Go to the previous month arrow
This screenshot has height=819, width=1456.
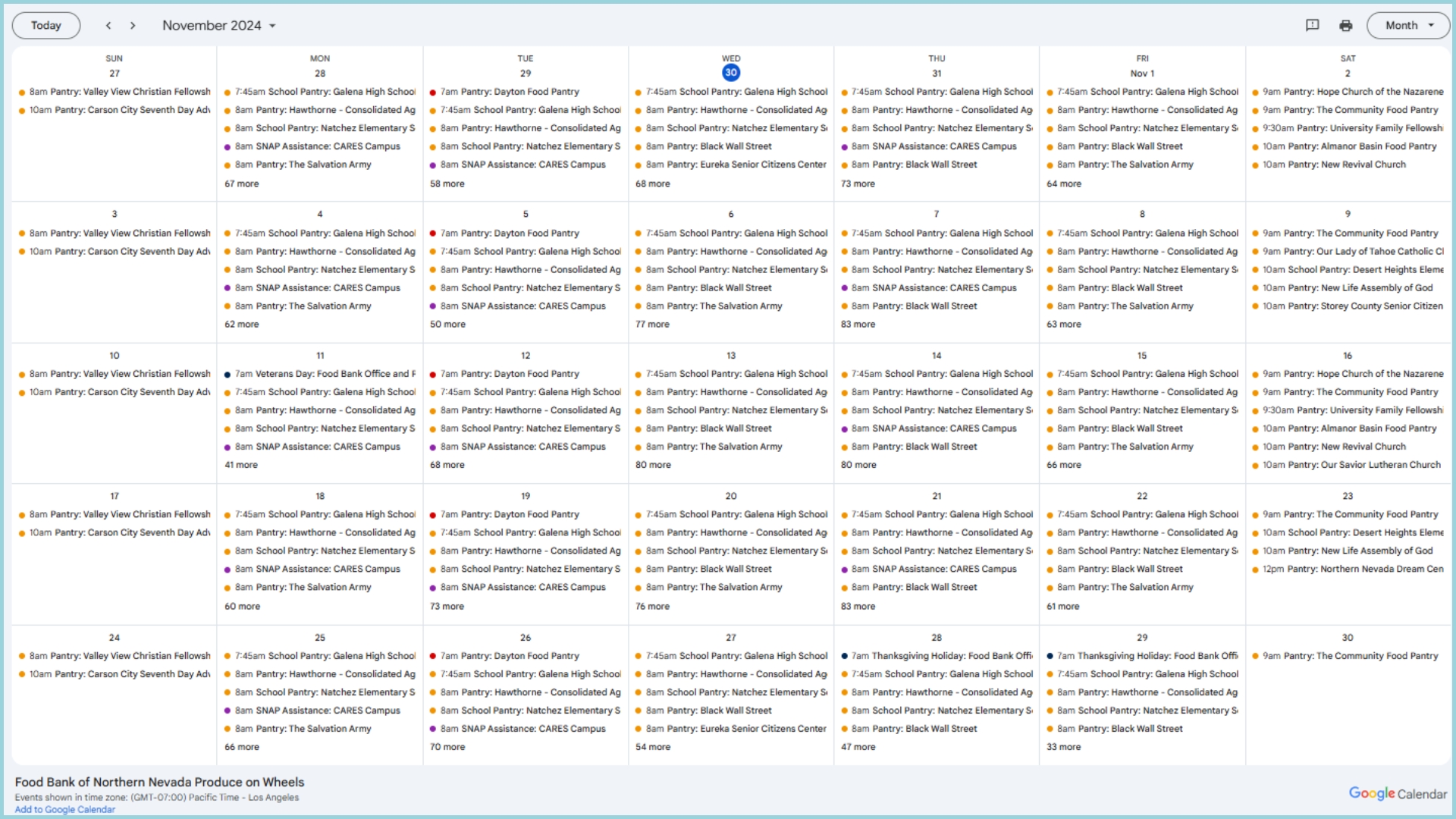coord(108,26)
